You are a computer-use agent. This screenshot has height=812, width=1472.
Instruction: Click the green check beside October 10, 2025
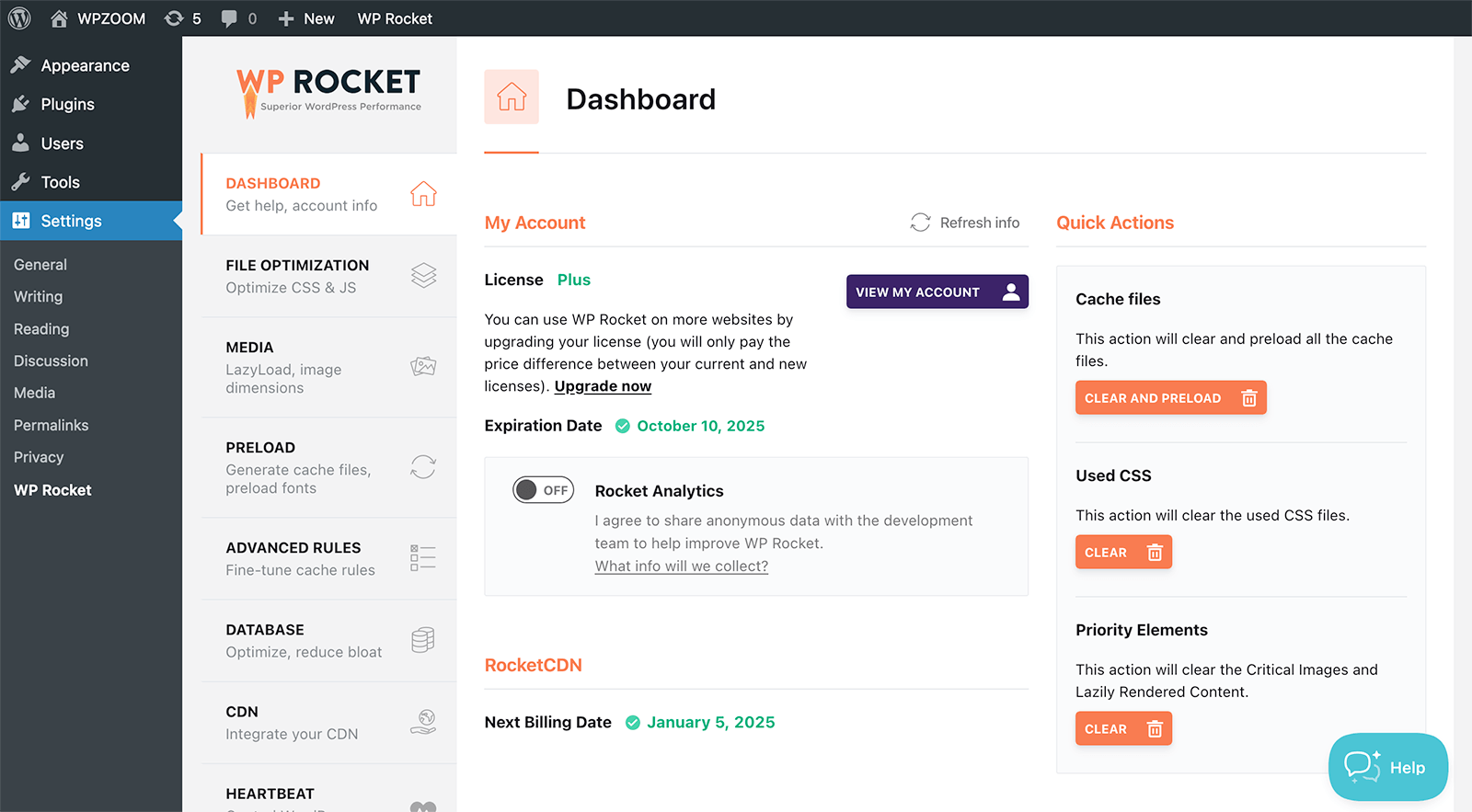[x=623, y=426]
